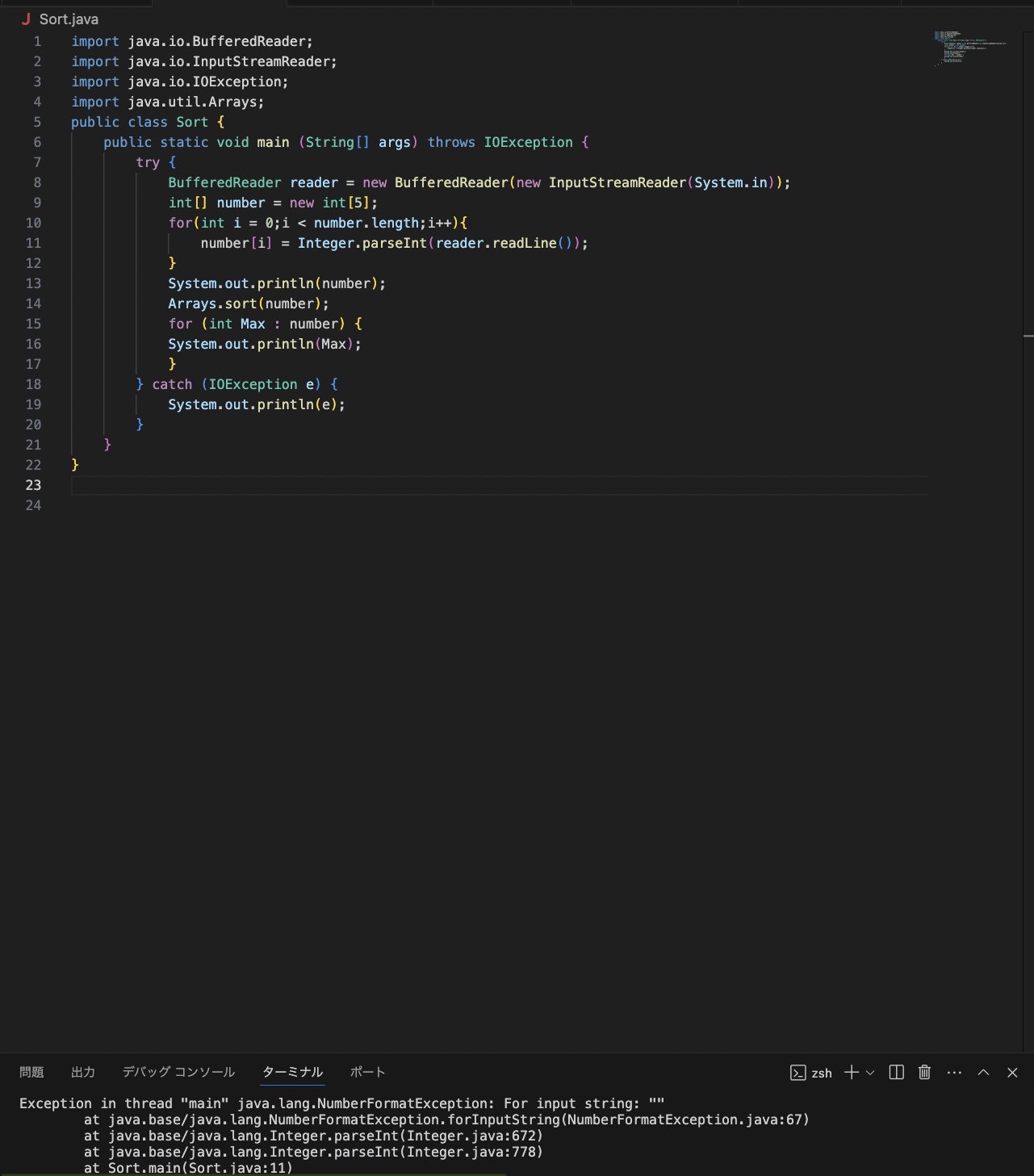Click 'Arrays.sort(number);' statement
The image size is (1034, 1176).
point(249,303)
